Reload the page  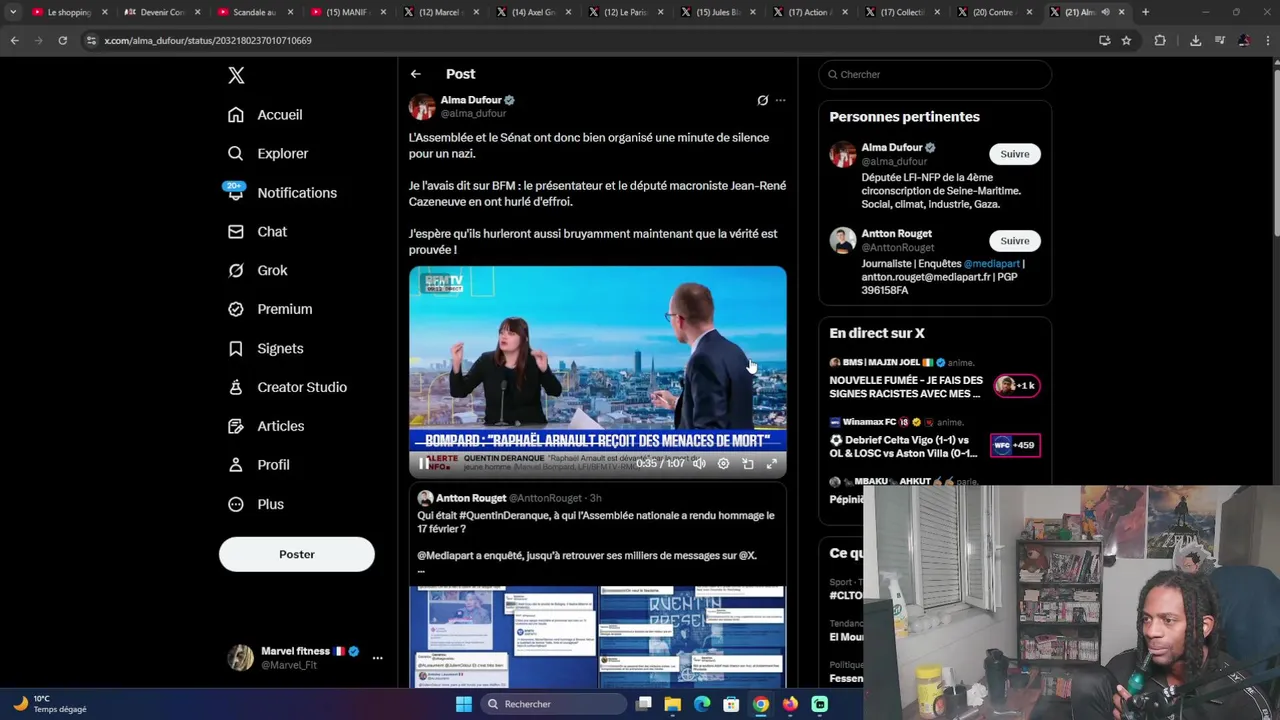[x=62, y=40]
